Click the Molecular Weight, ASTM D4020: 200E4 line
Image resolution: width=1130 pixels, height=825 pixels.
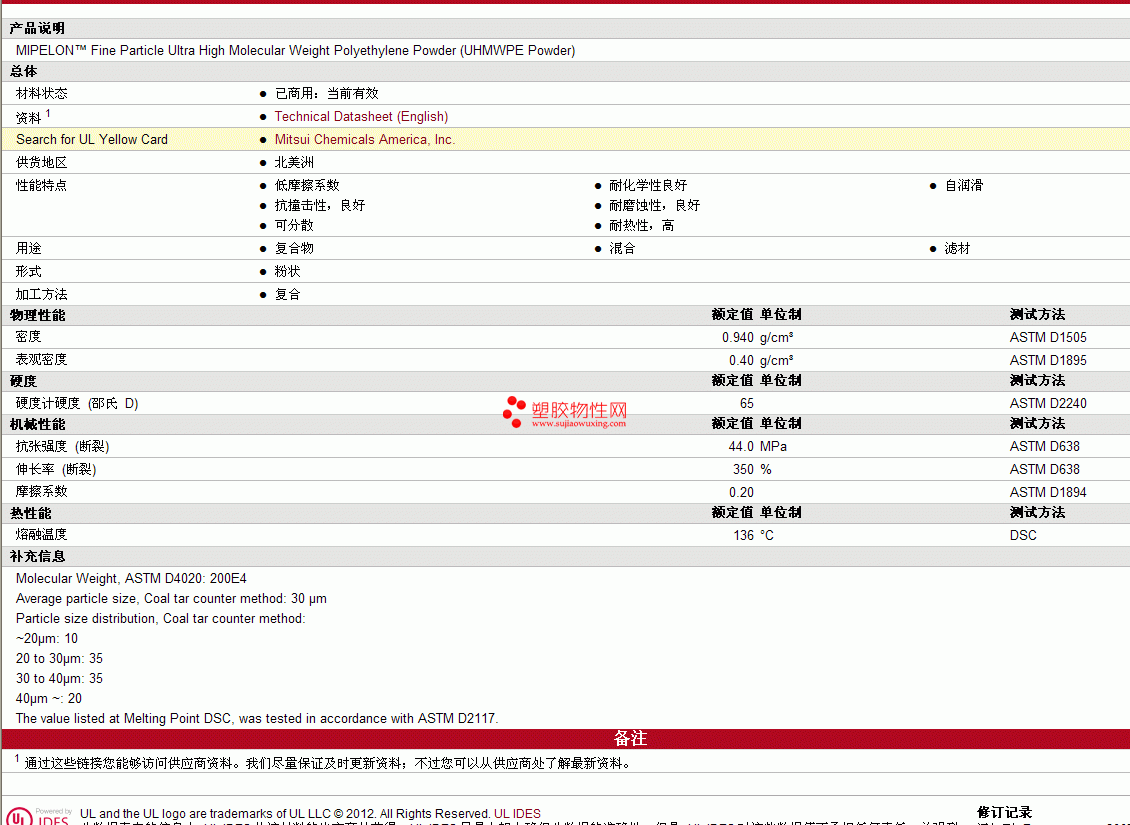(131, 579)
